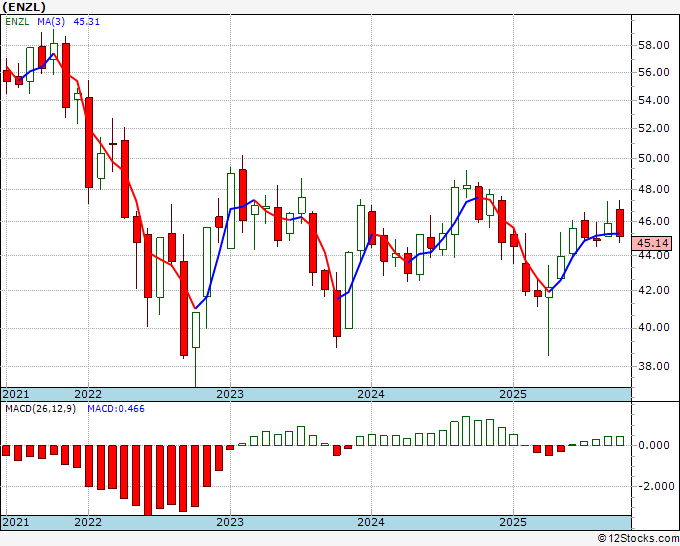Click the 38.00 price axis label
This screenshot has height=546, width=680.
click(654, 366)
